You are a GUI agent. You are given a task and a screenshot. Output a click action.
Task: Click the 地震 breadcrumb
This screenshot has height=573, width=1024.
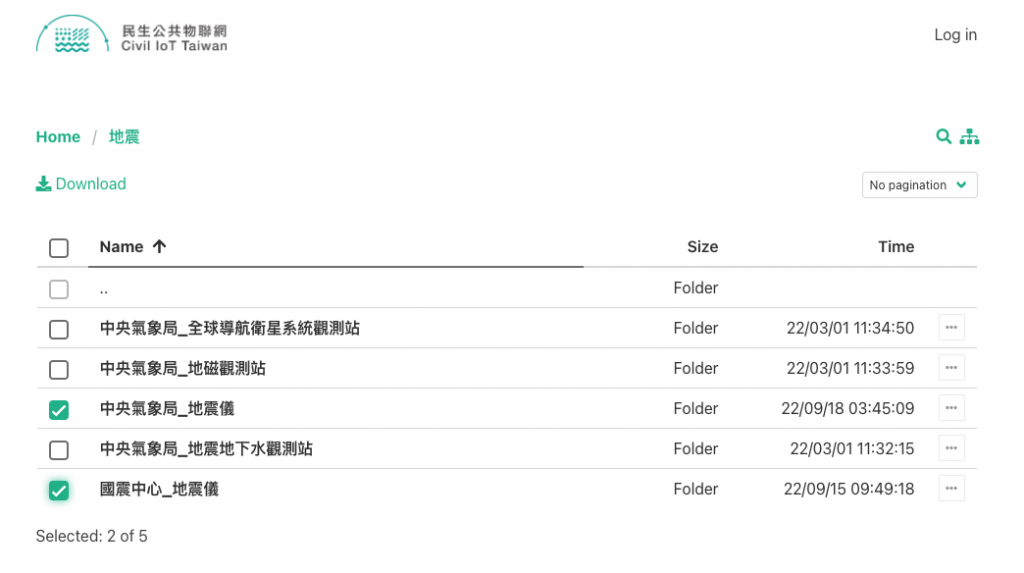(x=124, y=137)
